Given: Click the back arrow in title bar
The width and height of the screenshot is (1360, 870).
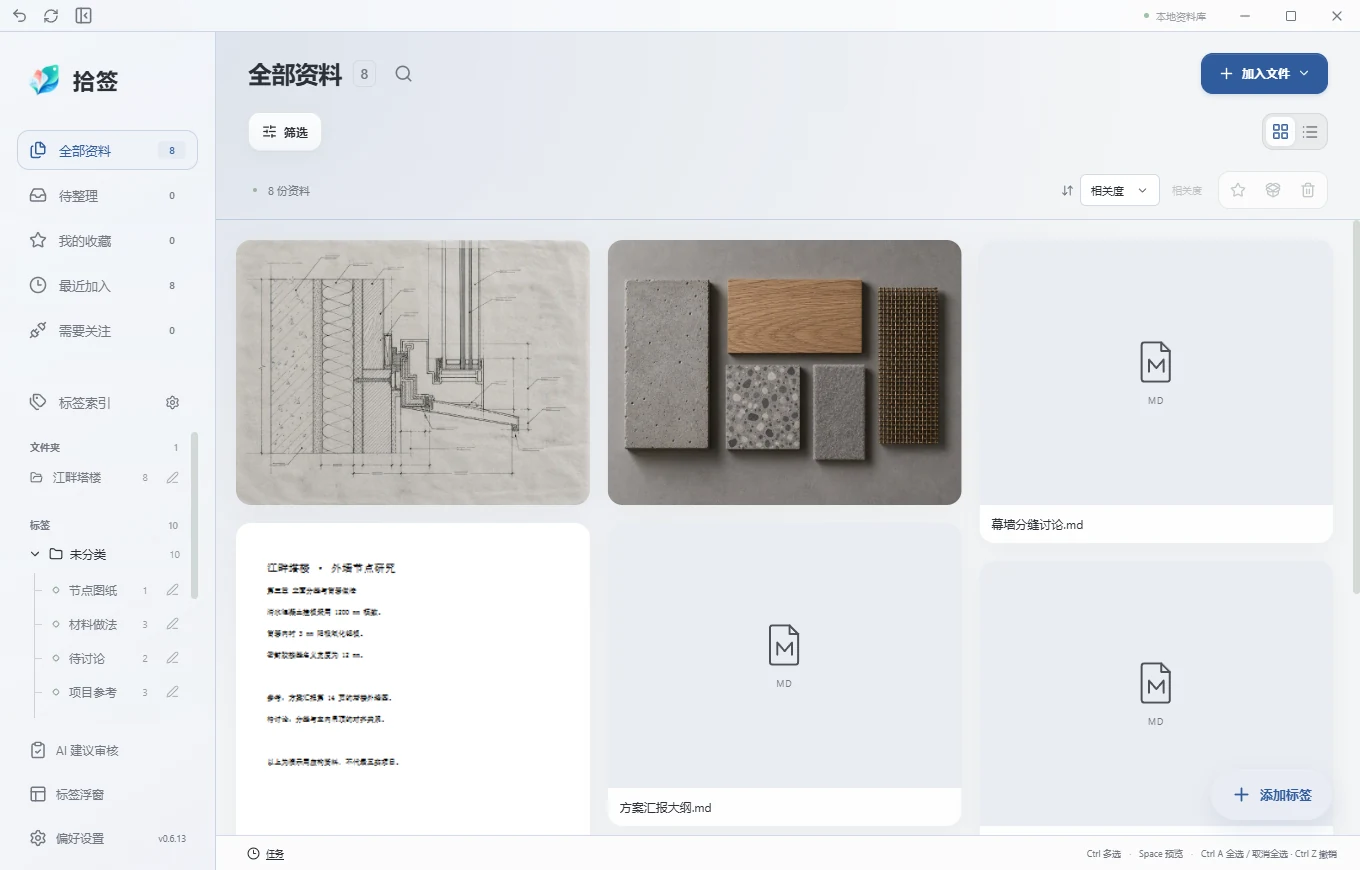Looking at the screenshot, I should coord(20,16).
